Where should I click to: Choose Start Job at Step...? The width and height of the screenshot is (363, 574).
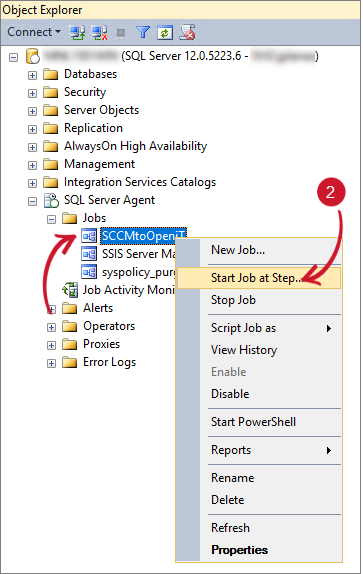259,278
